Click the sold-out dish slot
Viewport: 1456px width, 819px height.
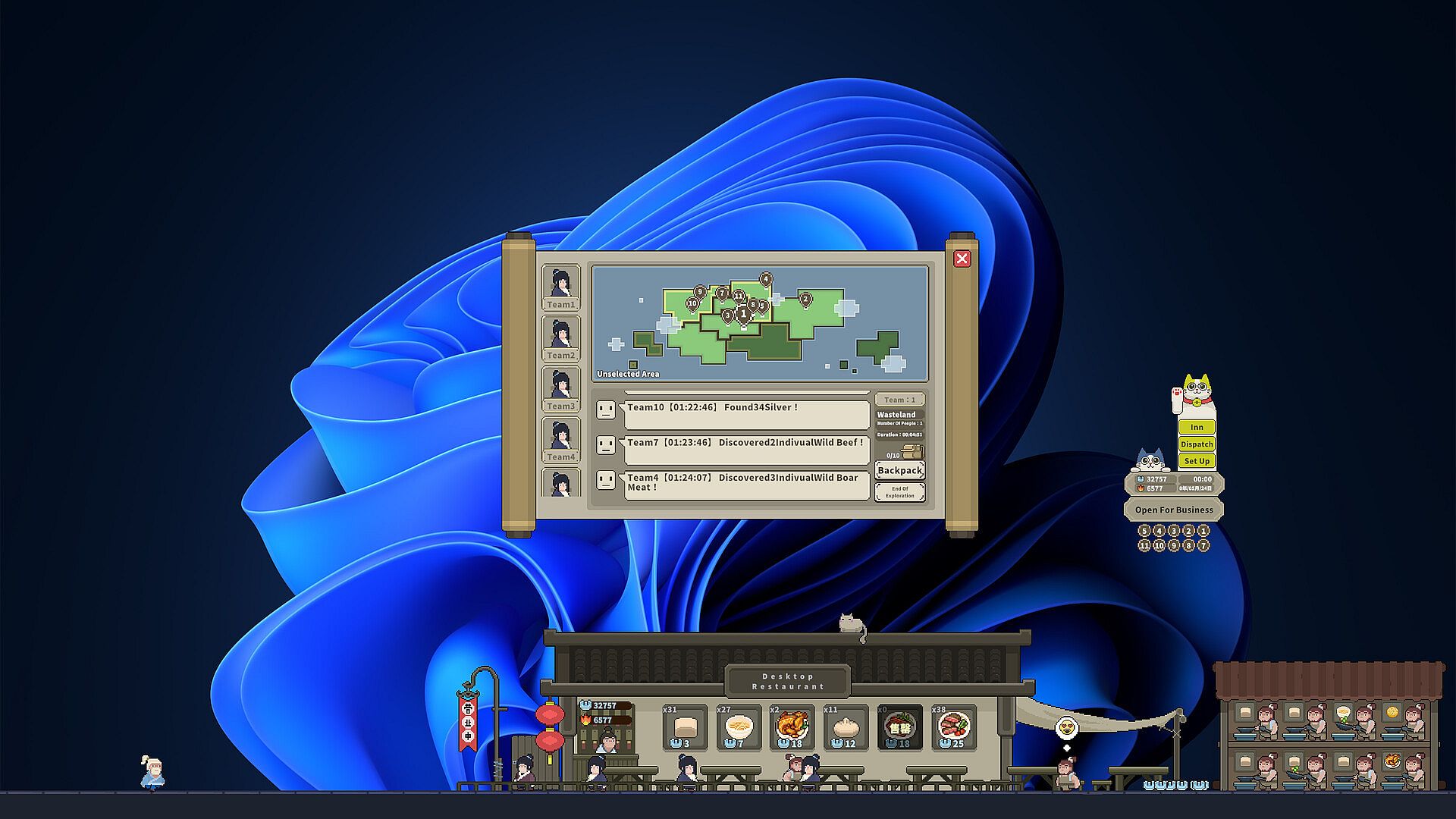click(x=899, y=726)
